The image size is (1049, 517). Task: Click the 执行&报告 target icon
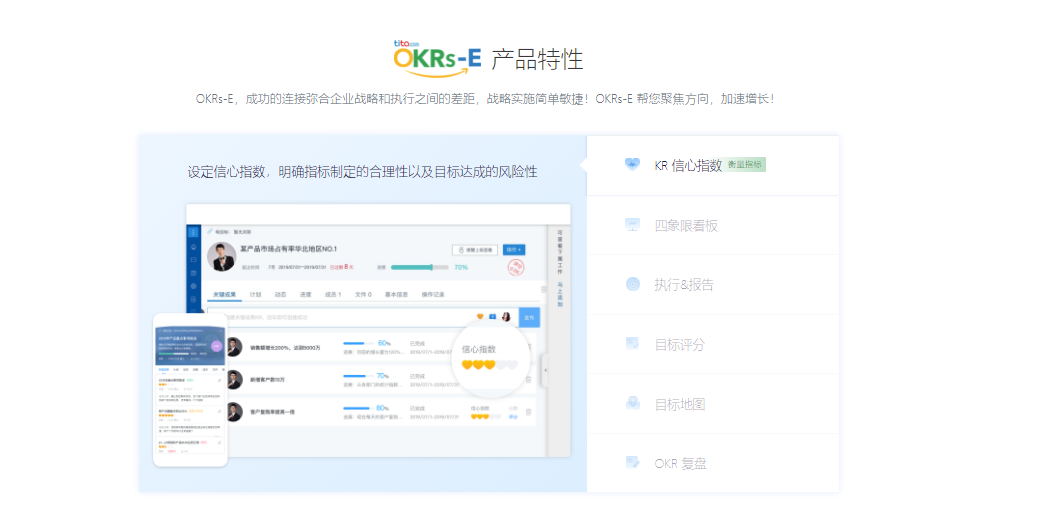tap(632, 284)
